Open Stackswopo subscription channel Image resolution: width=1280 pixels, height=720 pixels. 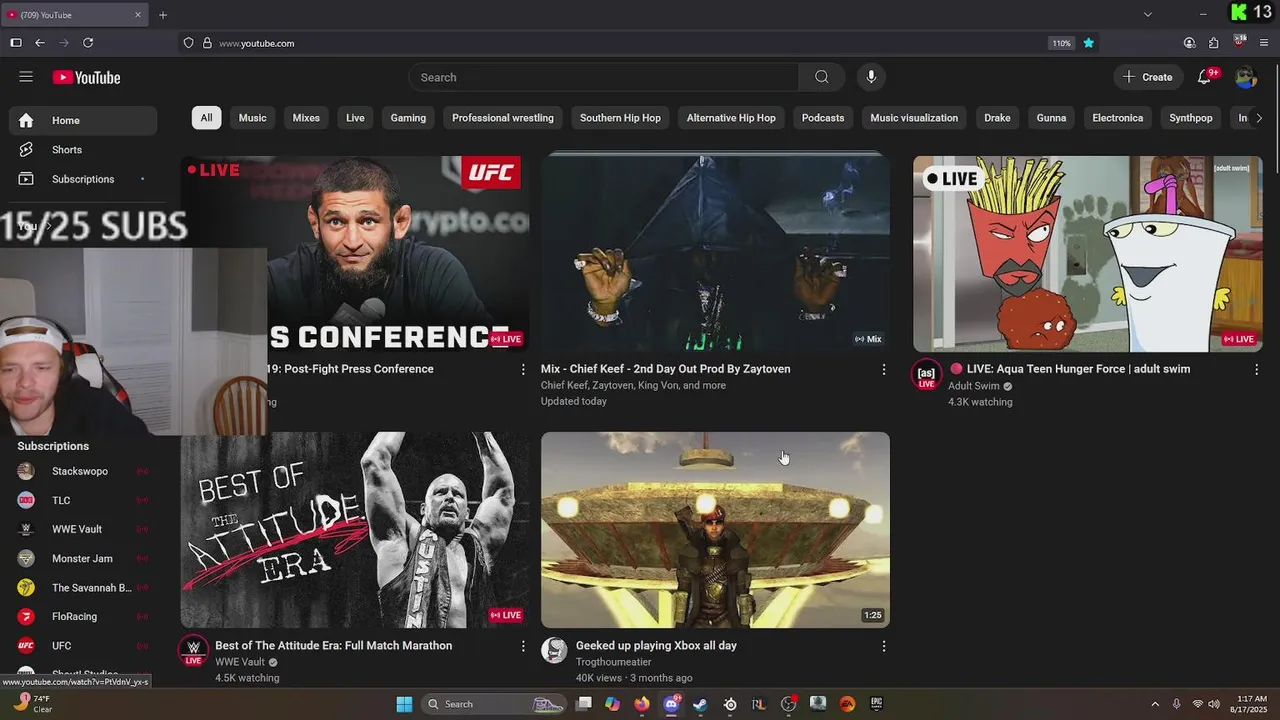[x=83, y=471]
